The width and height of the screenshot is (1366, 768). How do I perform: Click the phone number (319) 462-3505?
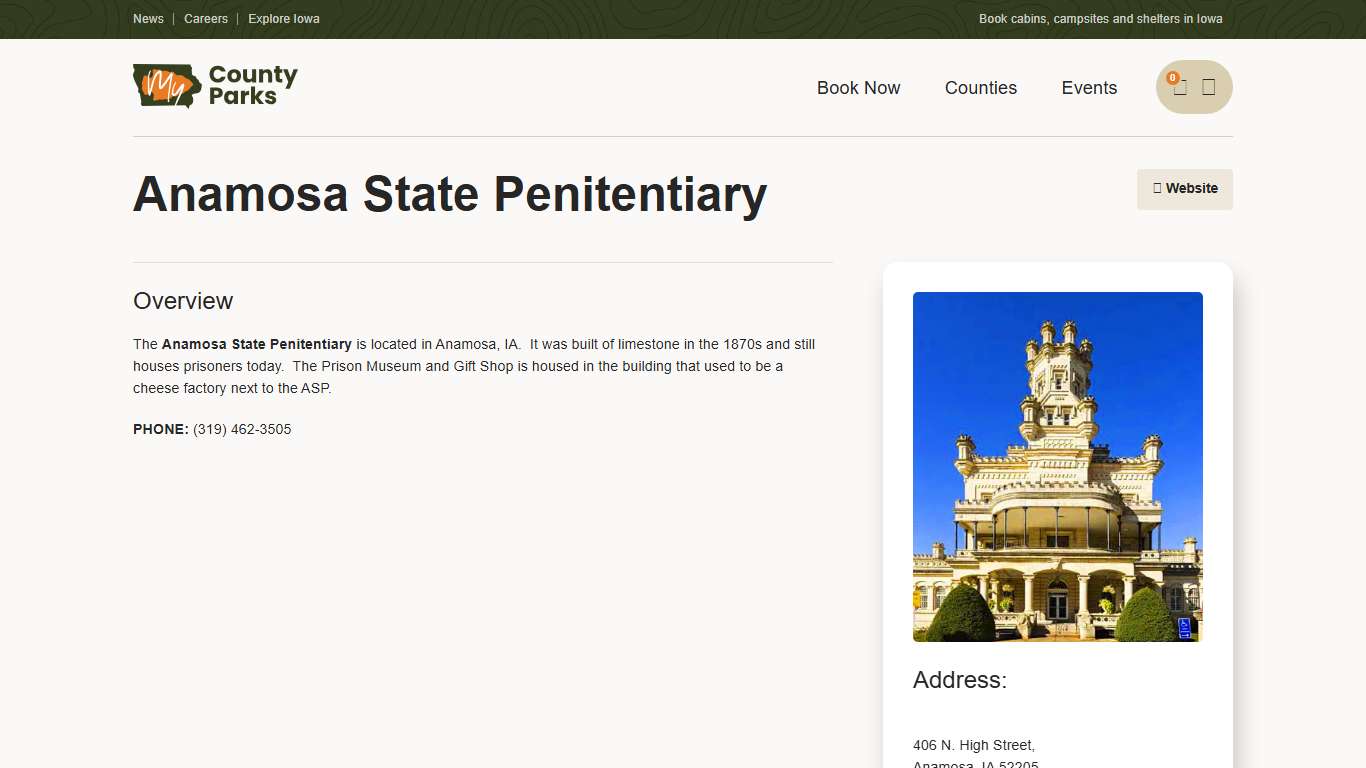(242, 429)
